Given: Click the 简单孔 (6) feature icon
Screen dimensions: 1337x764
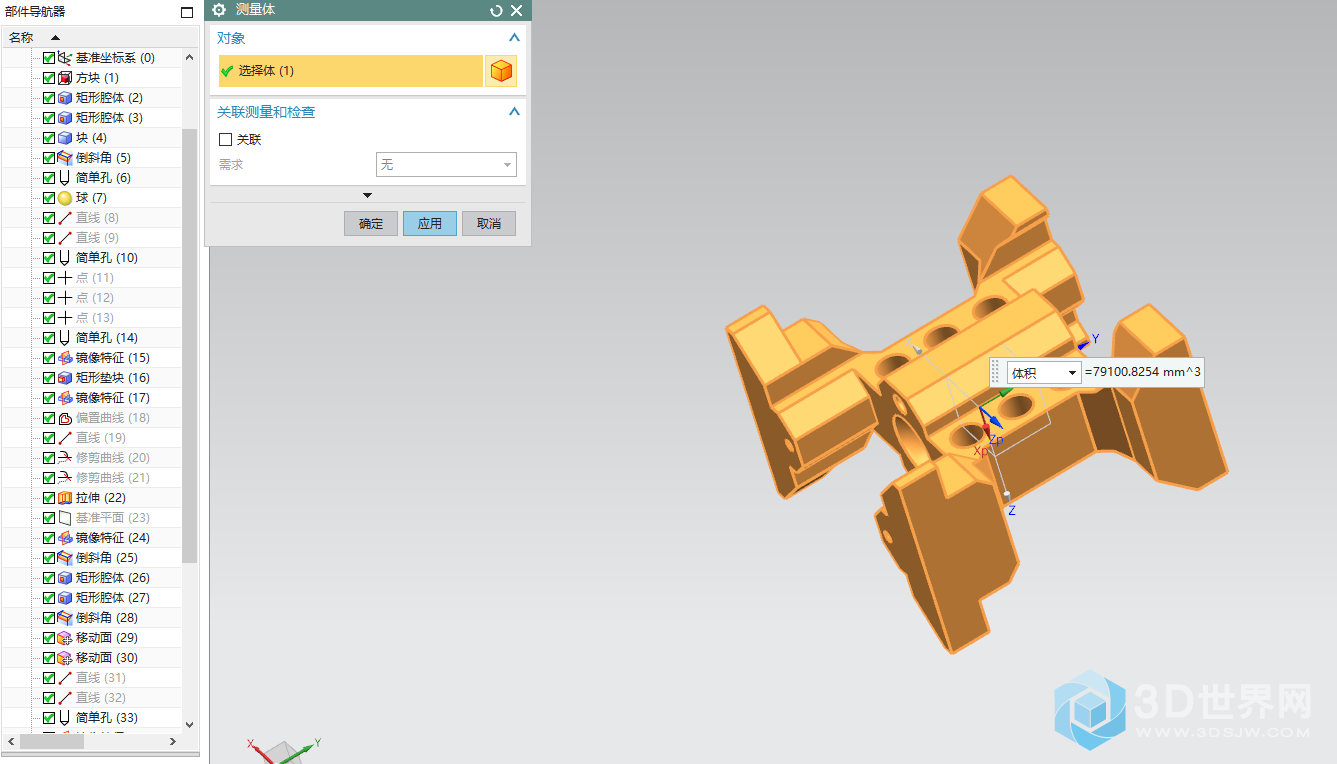Looking at the screenshot, I should click(x=65, y=178).
